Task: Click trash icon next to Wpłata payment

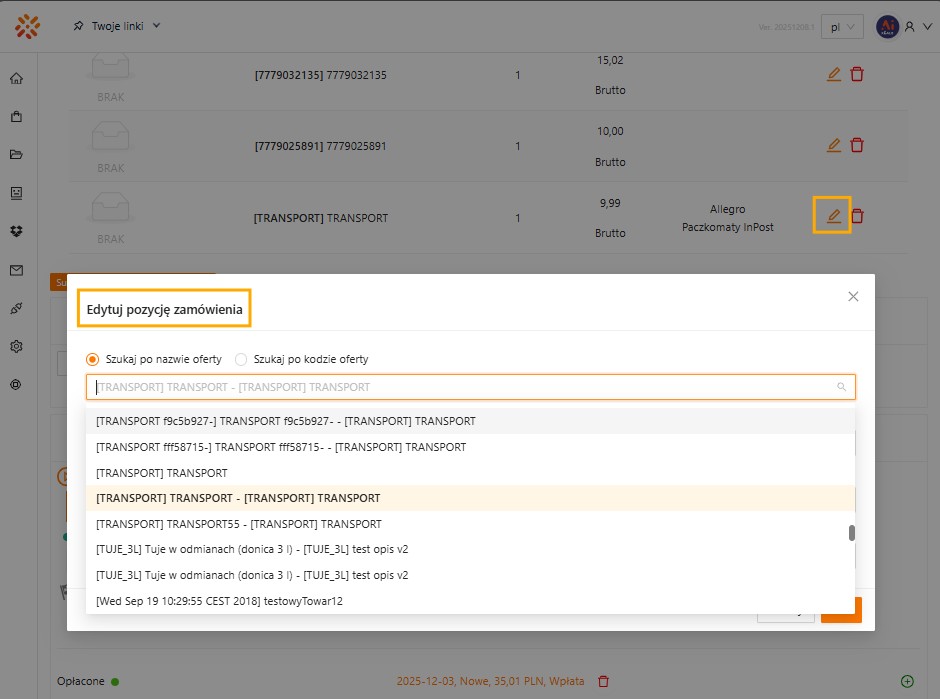Action: coord(603,681)
